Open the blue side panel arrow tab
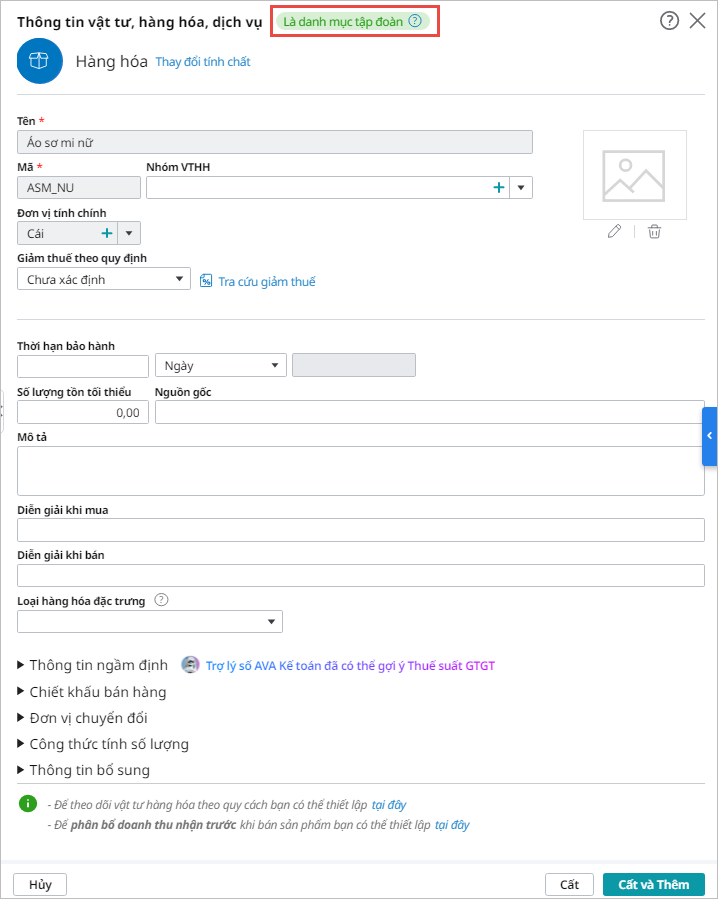This screenshot has height=899, width=718. (x=709, y=436)
